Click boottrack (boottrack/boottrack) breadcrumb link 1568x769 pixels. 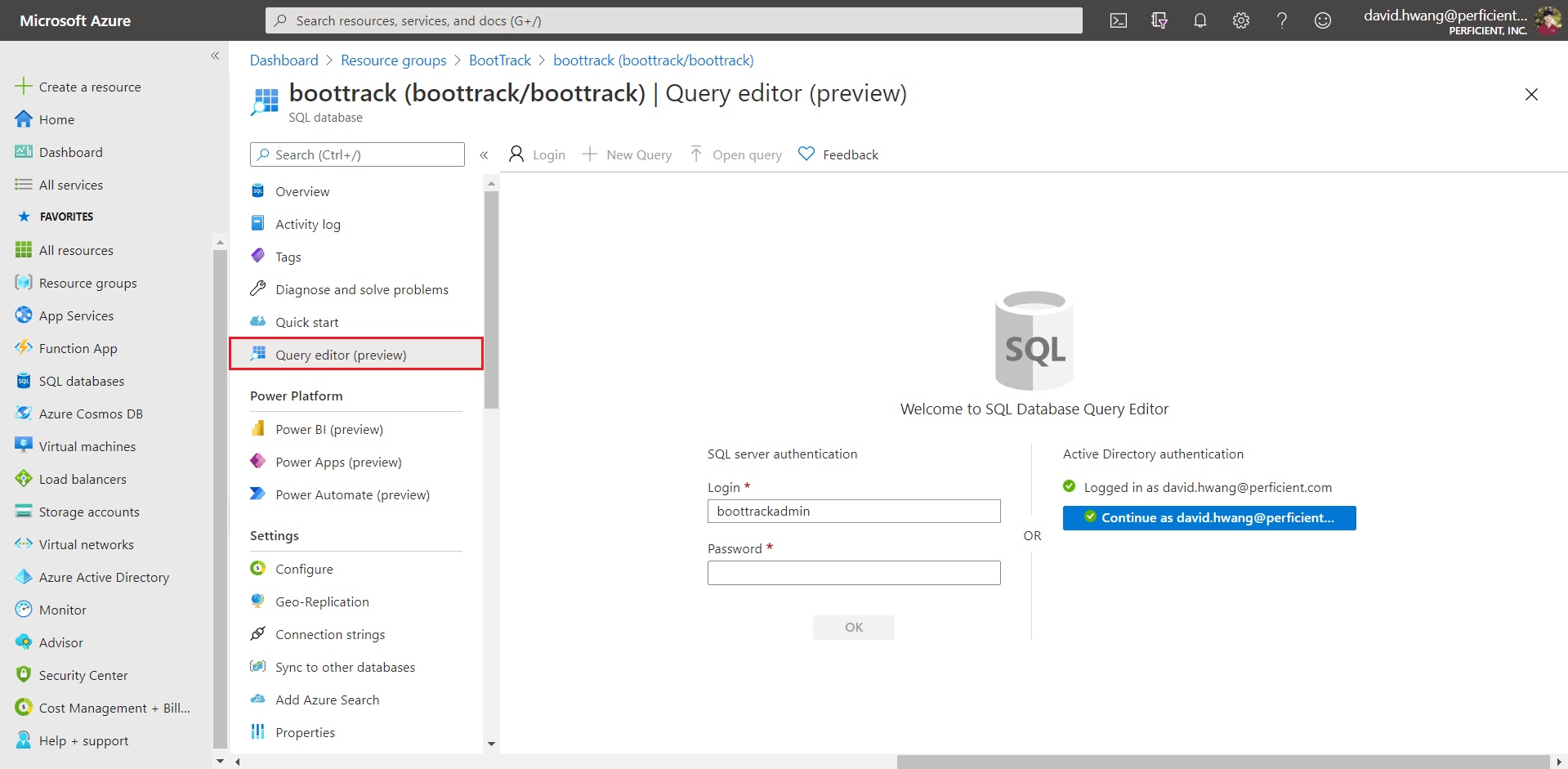[654, 60]
